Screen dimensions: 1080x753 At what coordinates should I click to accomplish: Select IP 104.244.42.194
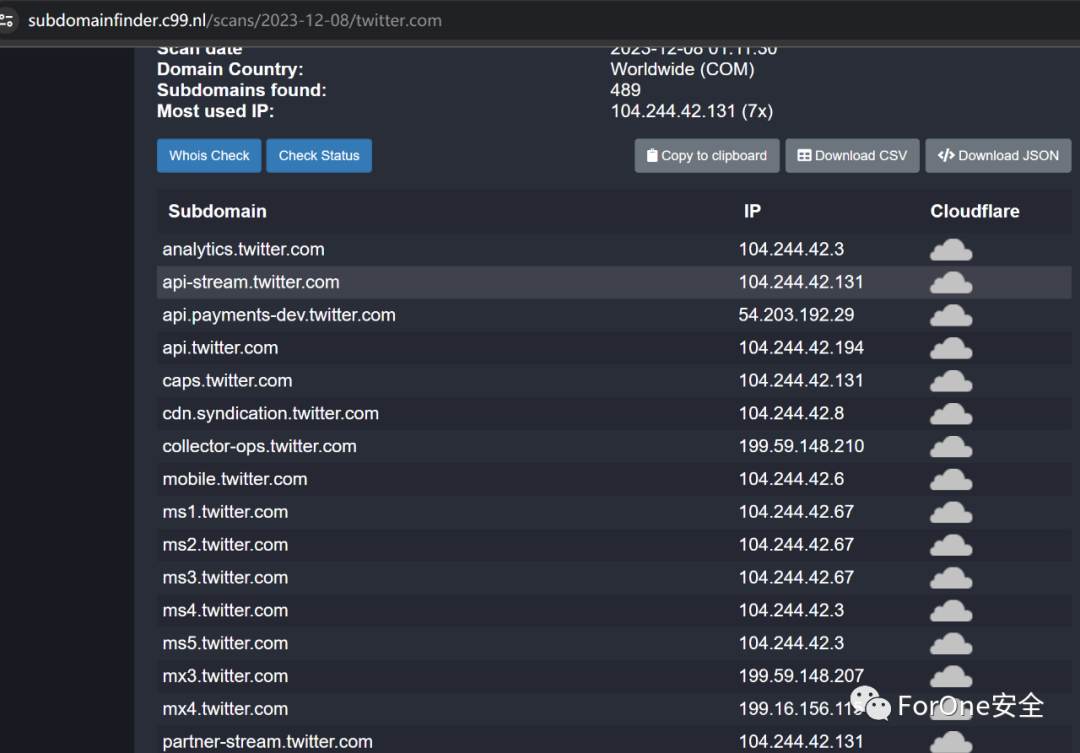click(801, 348)
